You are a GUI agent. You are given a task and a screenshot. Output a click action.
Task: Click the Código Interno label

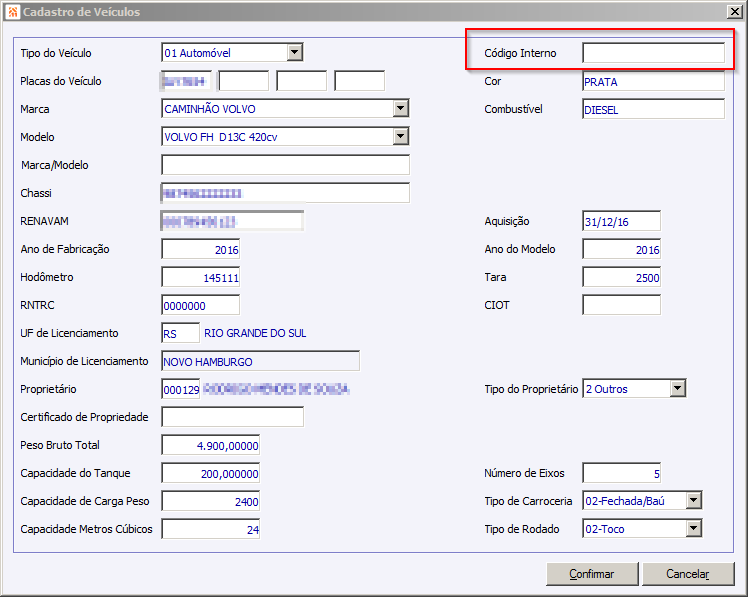[x=520, y=53]
